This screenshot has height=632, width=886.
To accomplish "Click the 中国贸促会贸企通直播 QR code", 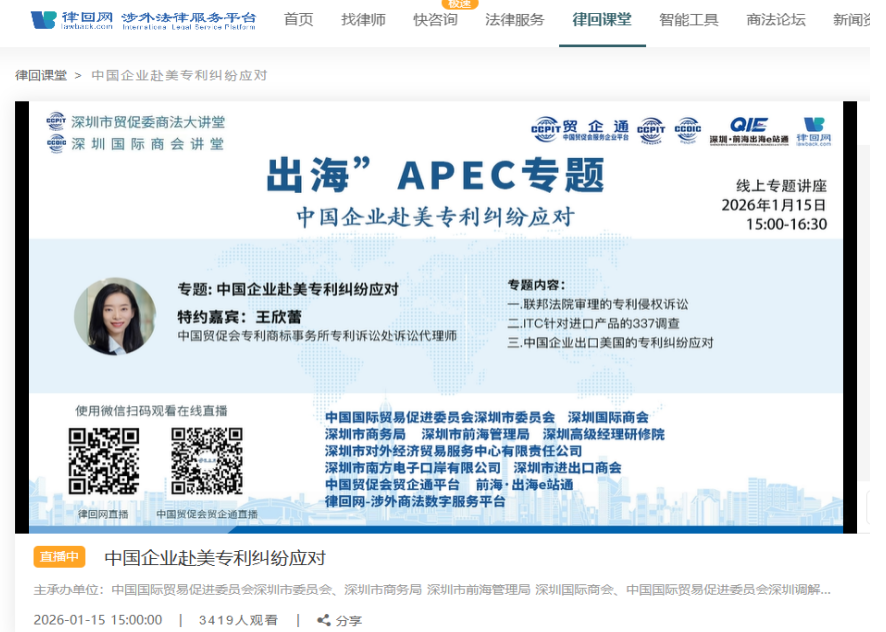I will coord(207,461).
